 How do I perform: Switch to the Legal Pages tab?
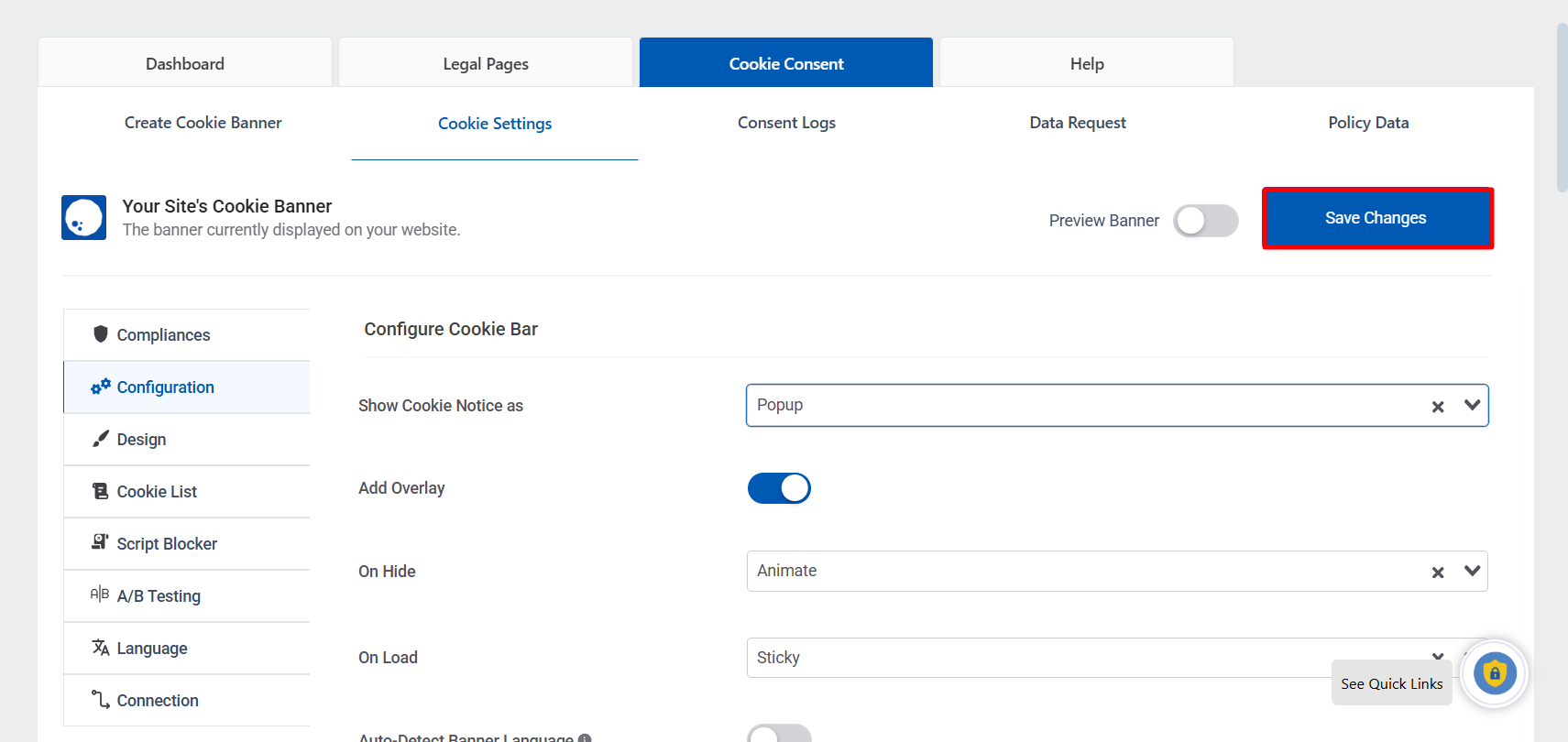(x=486, y=63)
